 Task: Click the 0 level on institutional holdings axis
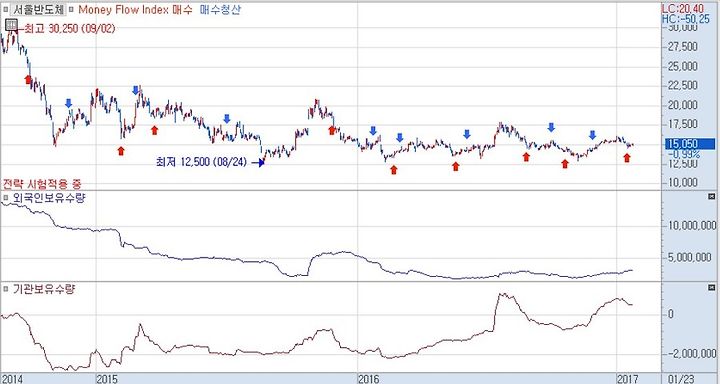pyautogui.click(x=671, y=314)
